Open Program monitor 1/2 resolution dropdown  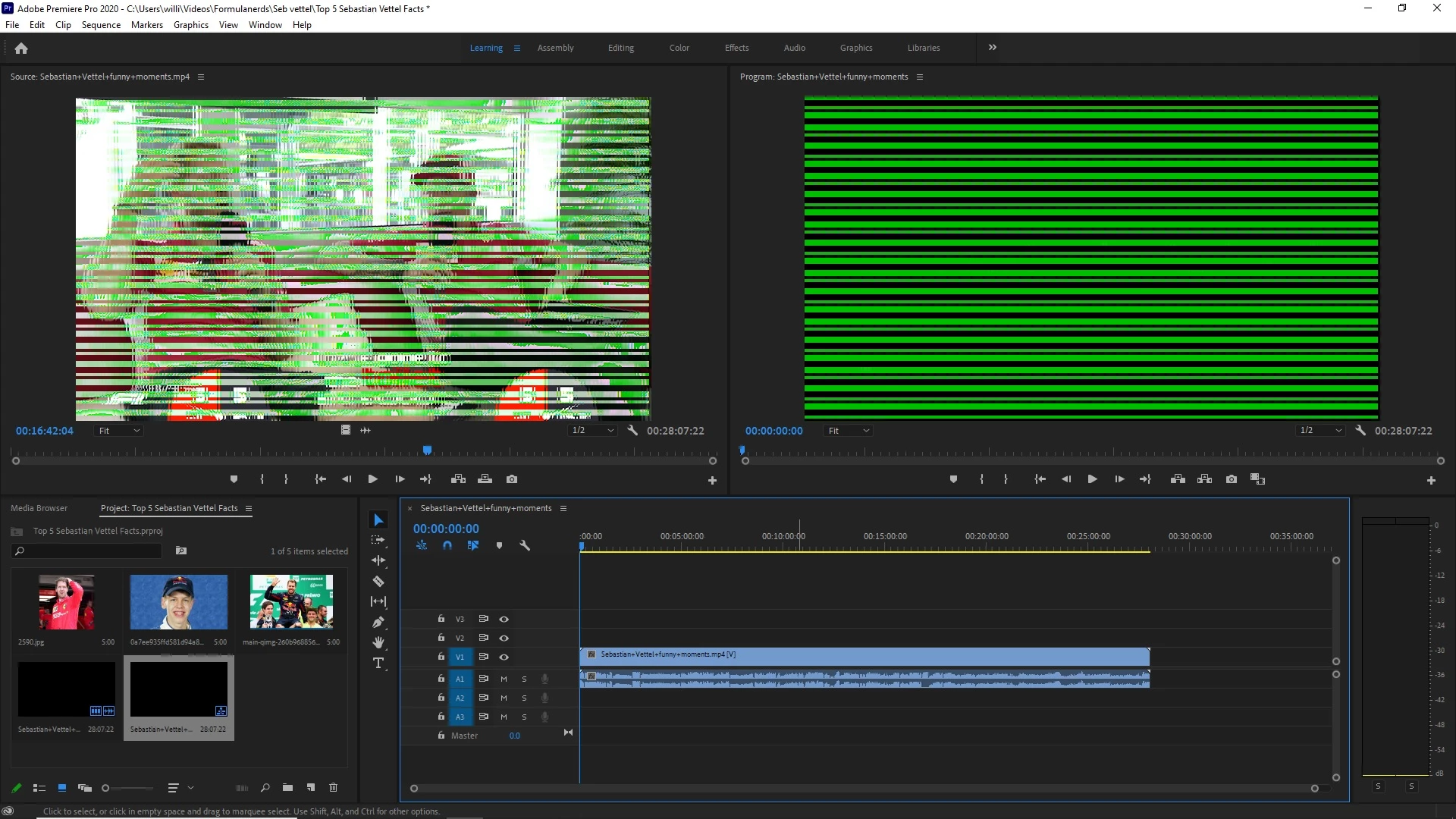[x=1320, y=431]
